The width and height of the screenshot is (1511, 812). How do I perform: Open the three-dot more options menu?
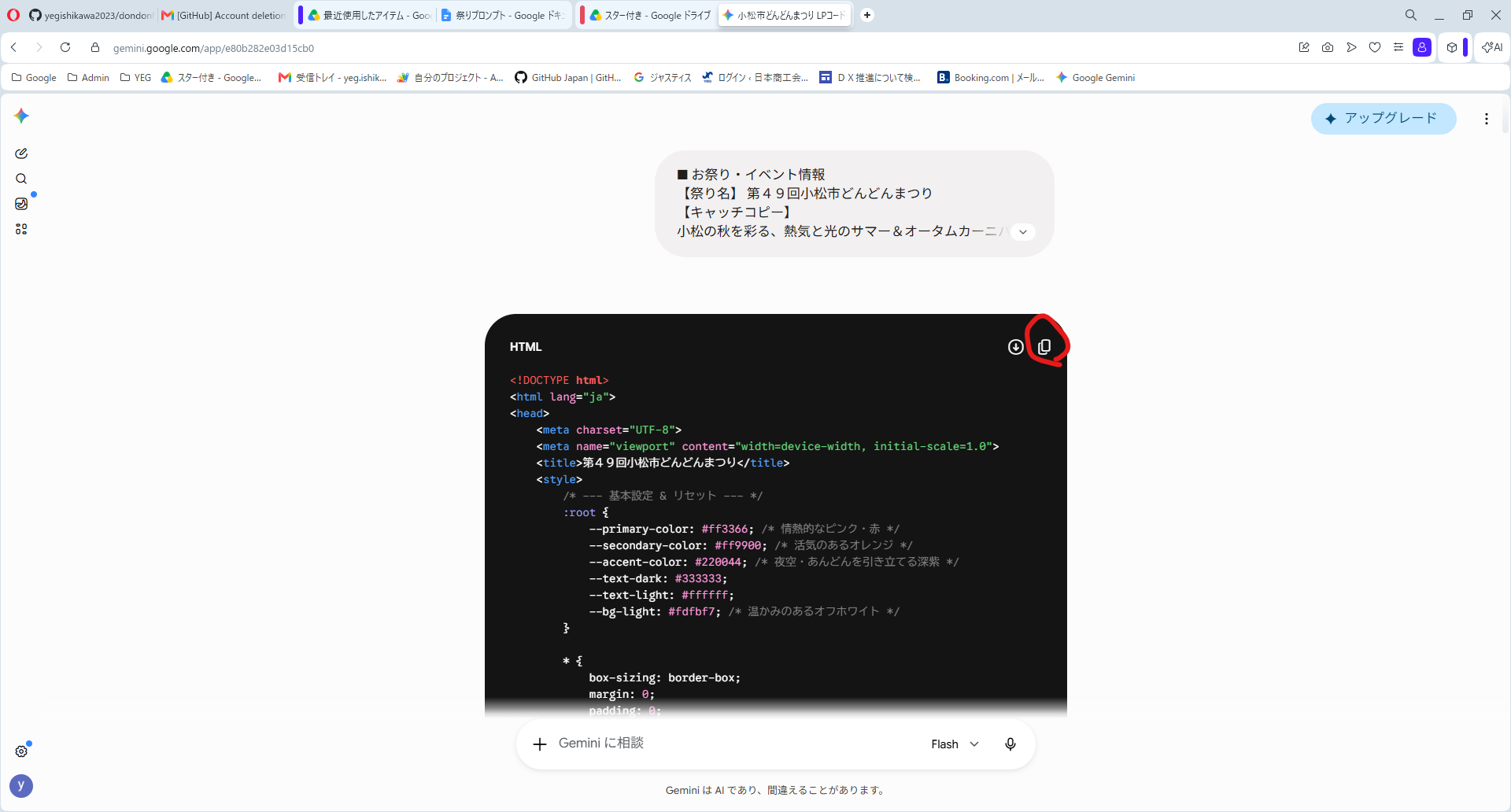(1486, 119)
